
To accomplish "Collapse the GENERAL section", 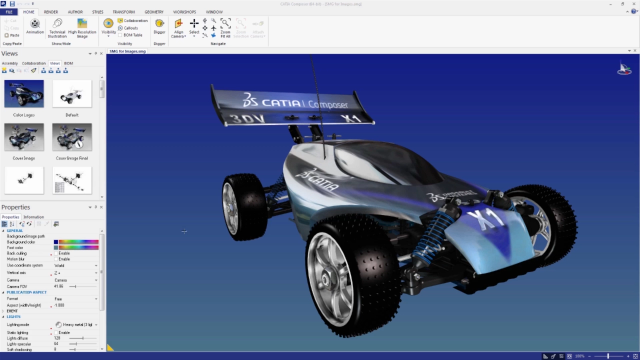I will coord(3,231).
